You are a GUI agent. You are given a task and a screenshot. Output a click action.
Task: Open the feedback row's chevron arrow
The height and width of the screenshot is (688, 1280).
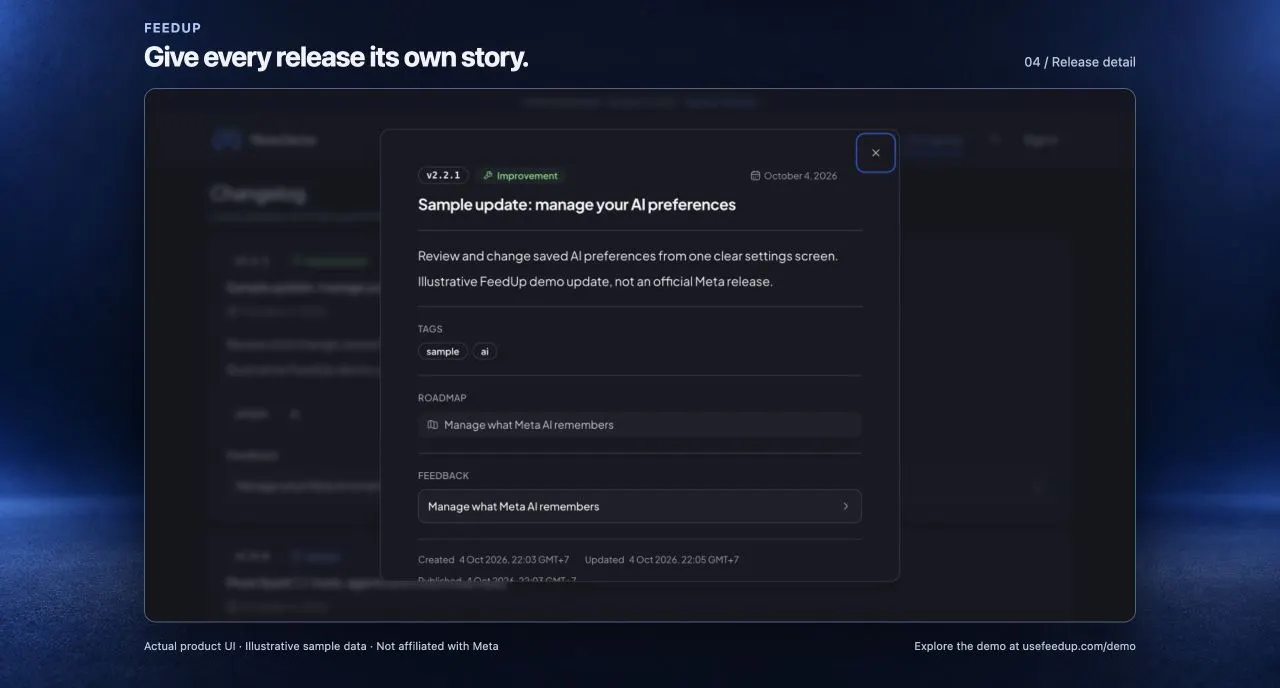(x=845, y=506)
